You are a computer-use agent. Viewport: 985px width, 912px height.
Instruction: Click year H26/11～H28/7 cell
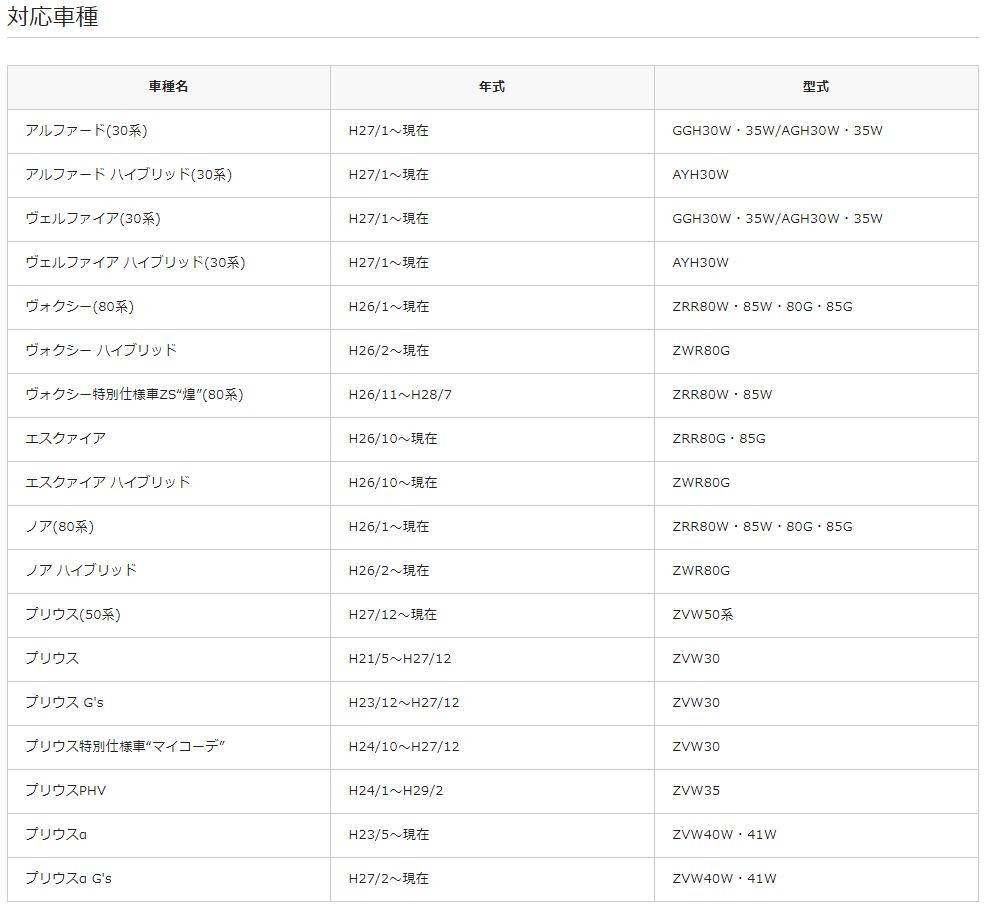[492, 394]
